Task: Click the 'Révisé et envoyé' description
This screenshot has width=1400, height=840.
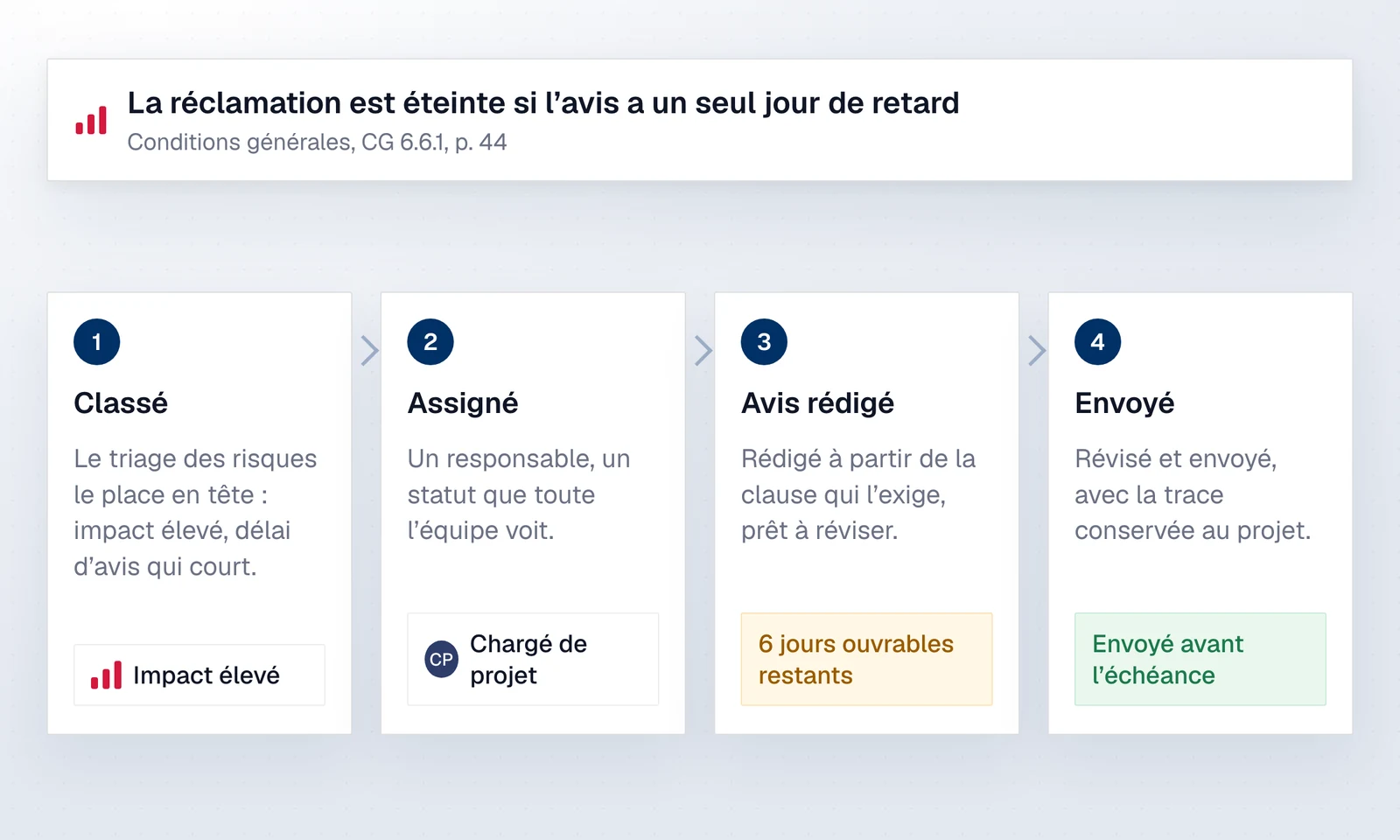Action: coord(1193,494)
